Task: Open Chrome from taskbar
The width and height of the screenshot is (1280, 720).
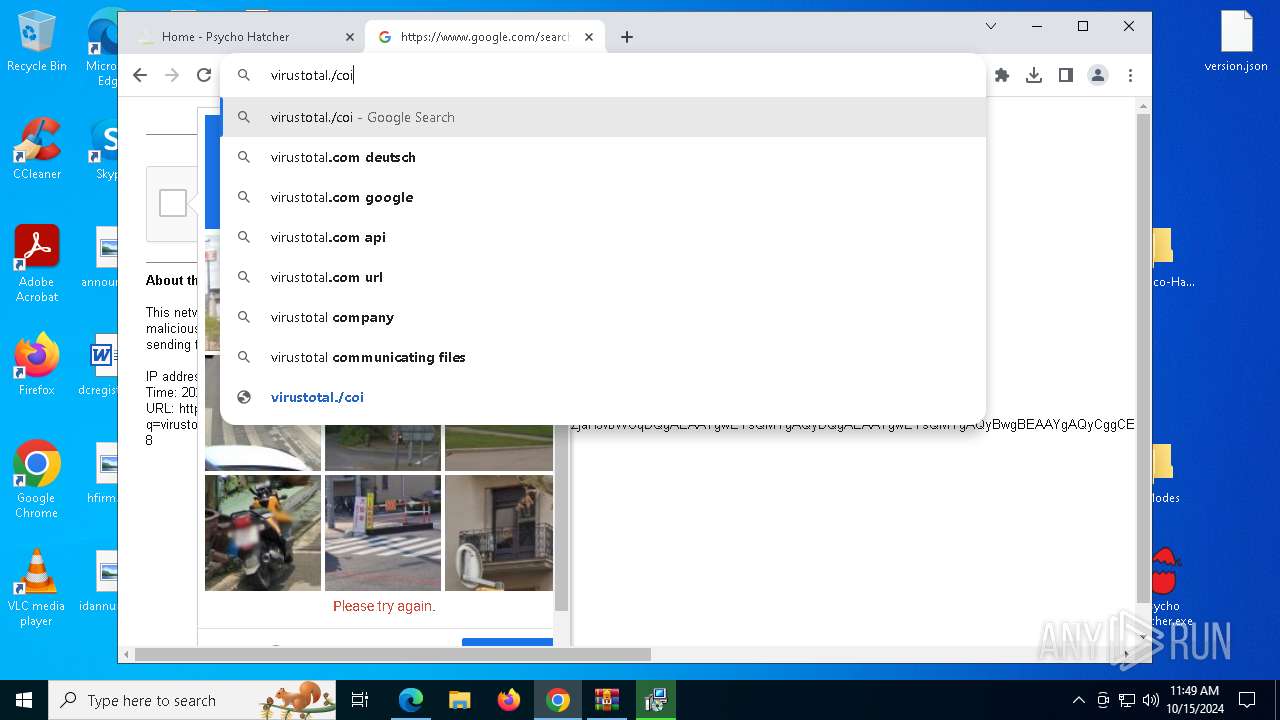Action: point(558,700)
